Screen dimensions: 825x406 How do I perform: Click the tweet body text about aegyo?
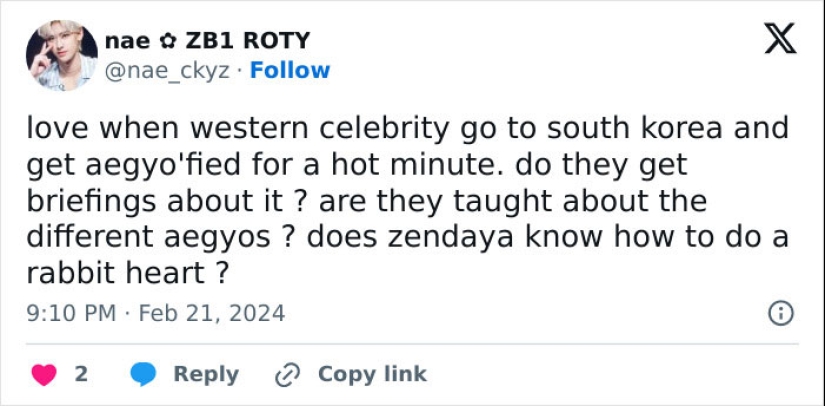coord(400,200)
